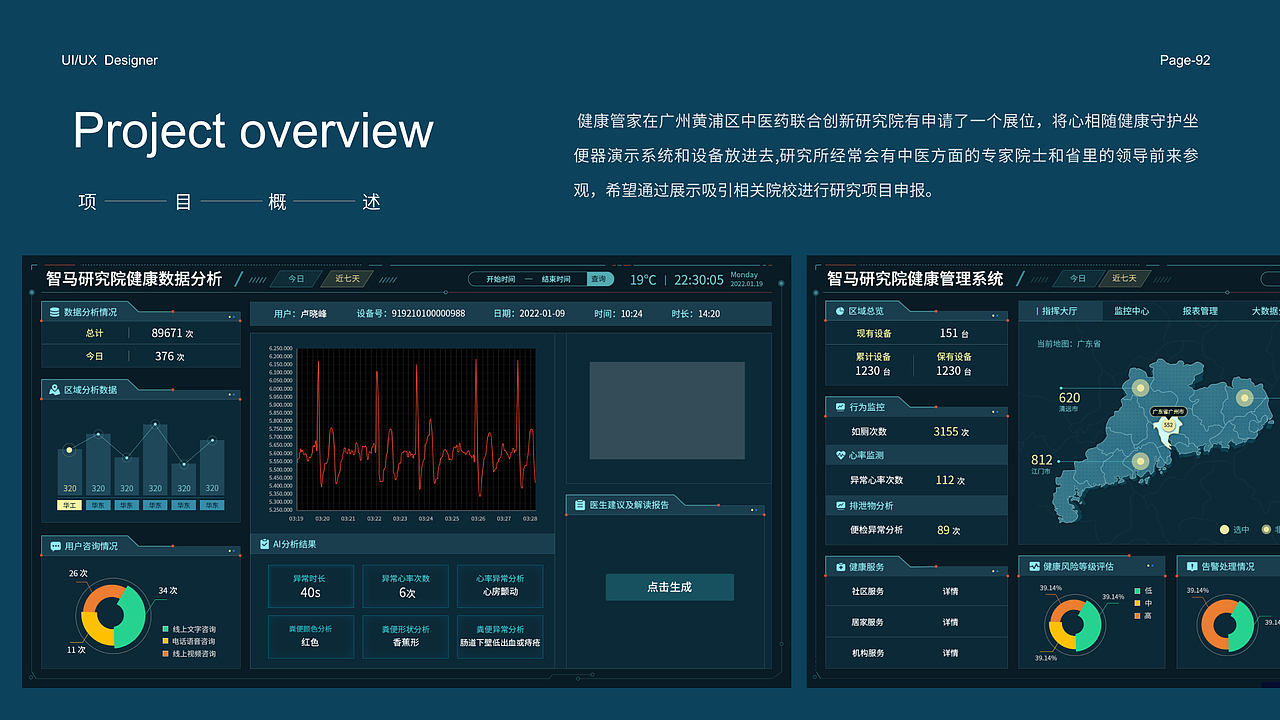
Task: Click the 健康风险等级评估 pulse icon
Action: (x=1033, y=567)
